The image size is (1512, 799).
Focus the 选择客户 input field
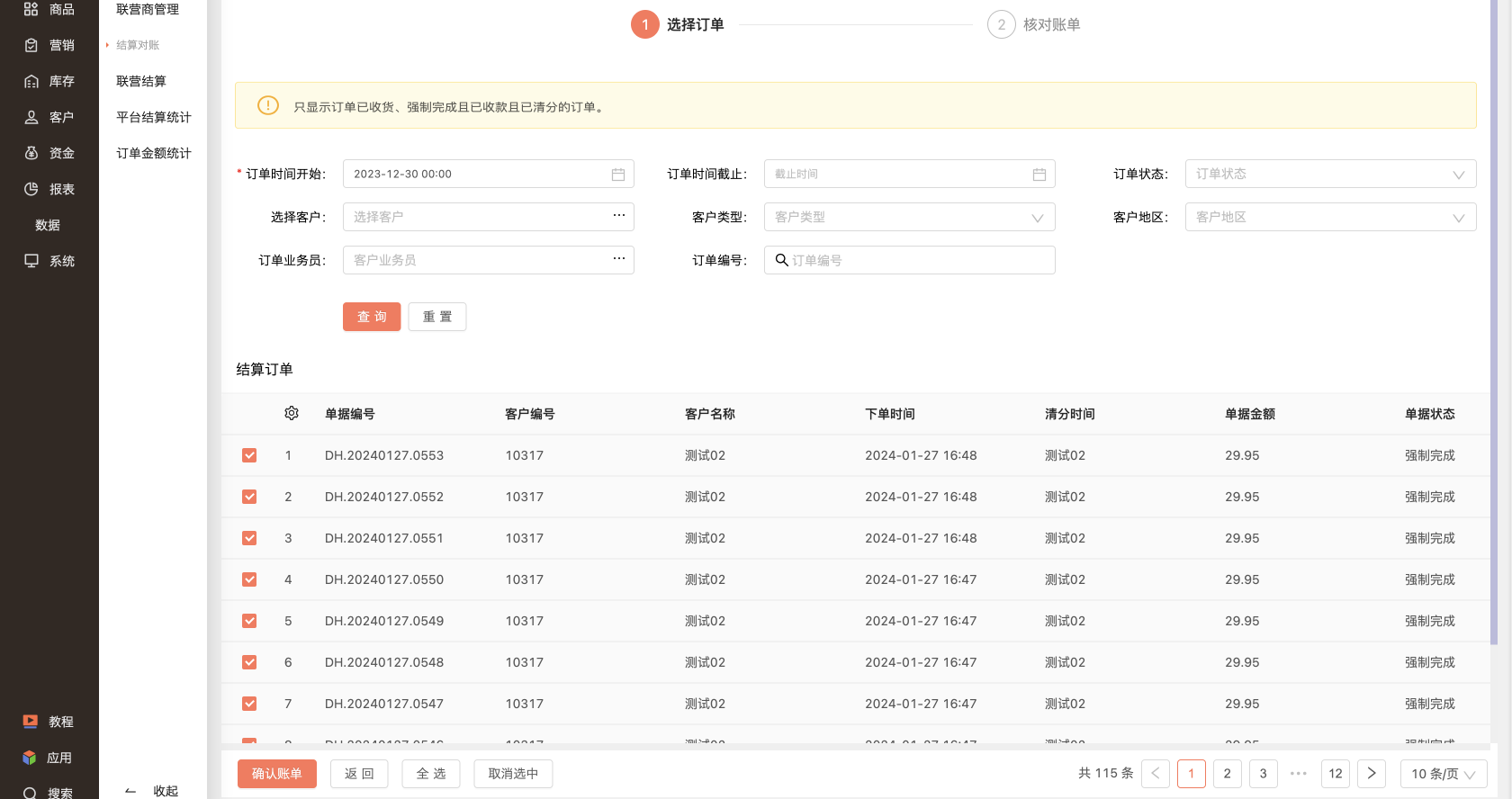489,217
